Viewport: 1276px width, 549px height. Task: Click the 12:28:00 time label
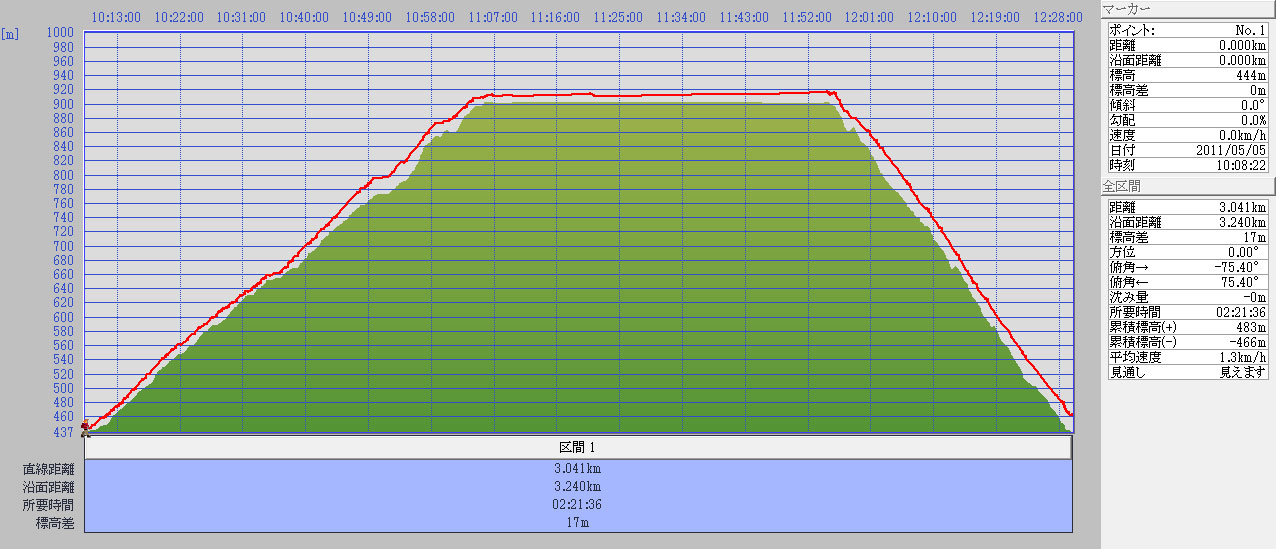point(1058,17)
